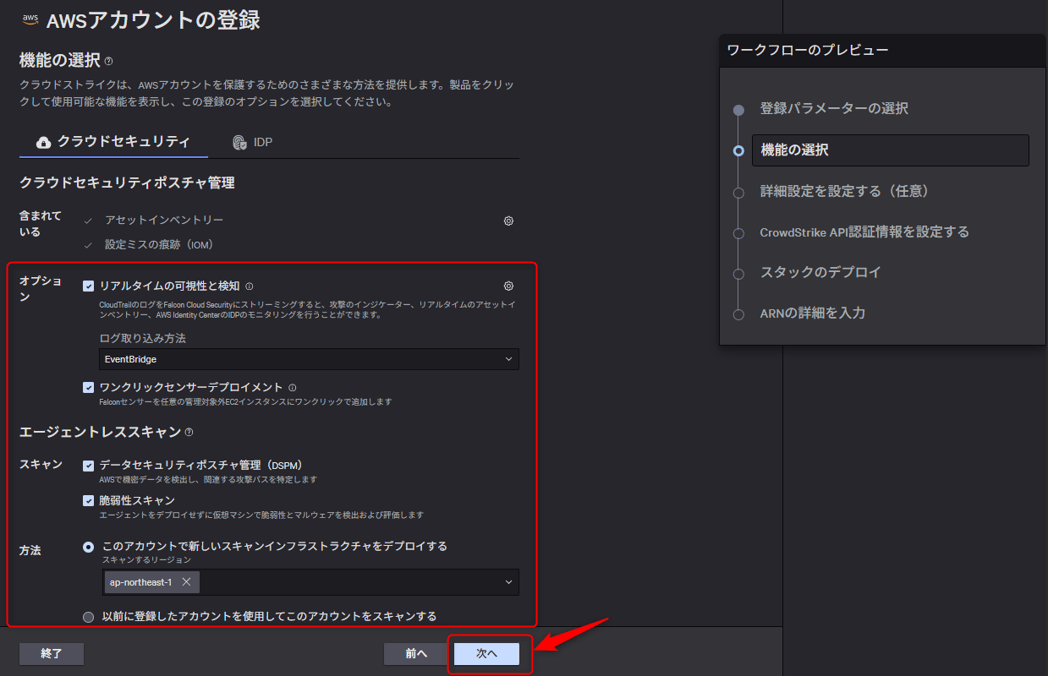Open the gear icon beside アセットインベントリー
Screen dimensions: 1048x676
tap(507, 219)
